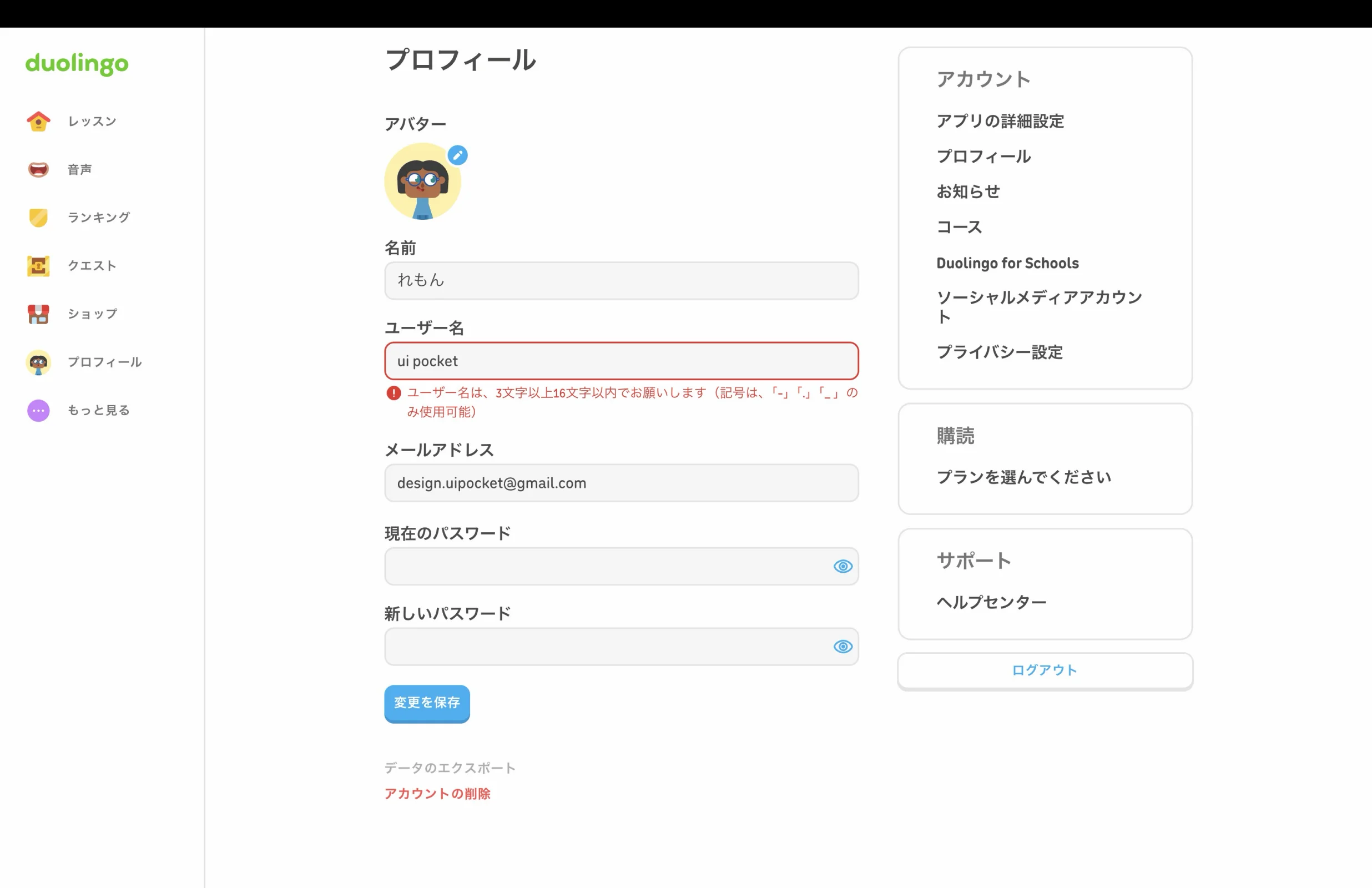Open the もっと見る purple dots icon
Viewport: 1372px width, 888px height.
click(39, 411)
